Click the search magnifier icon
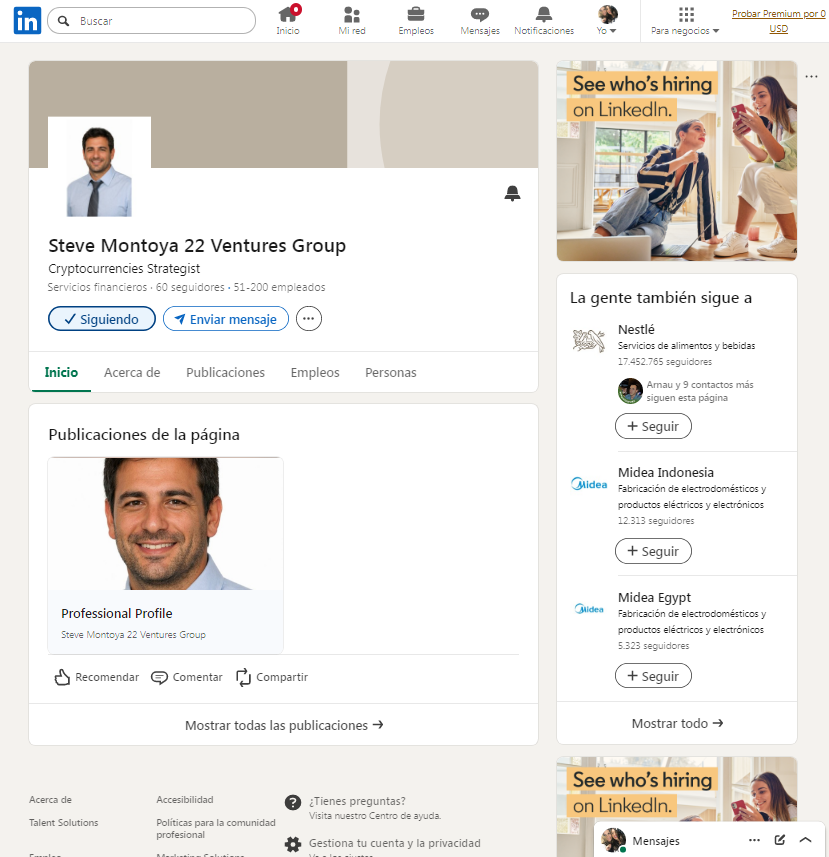829x857 pixels. pos(63,21)
